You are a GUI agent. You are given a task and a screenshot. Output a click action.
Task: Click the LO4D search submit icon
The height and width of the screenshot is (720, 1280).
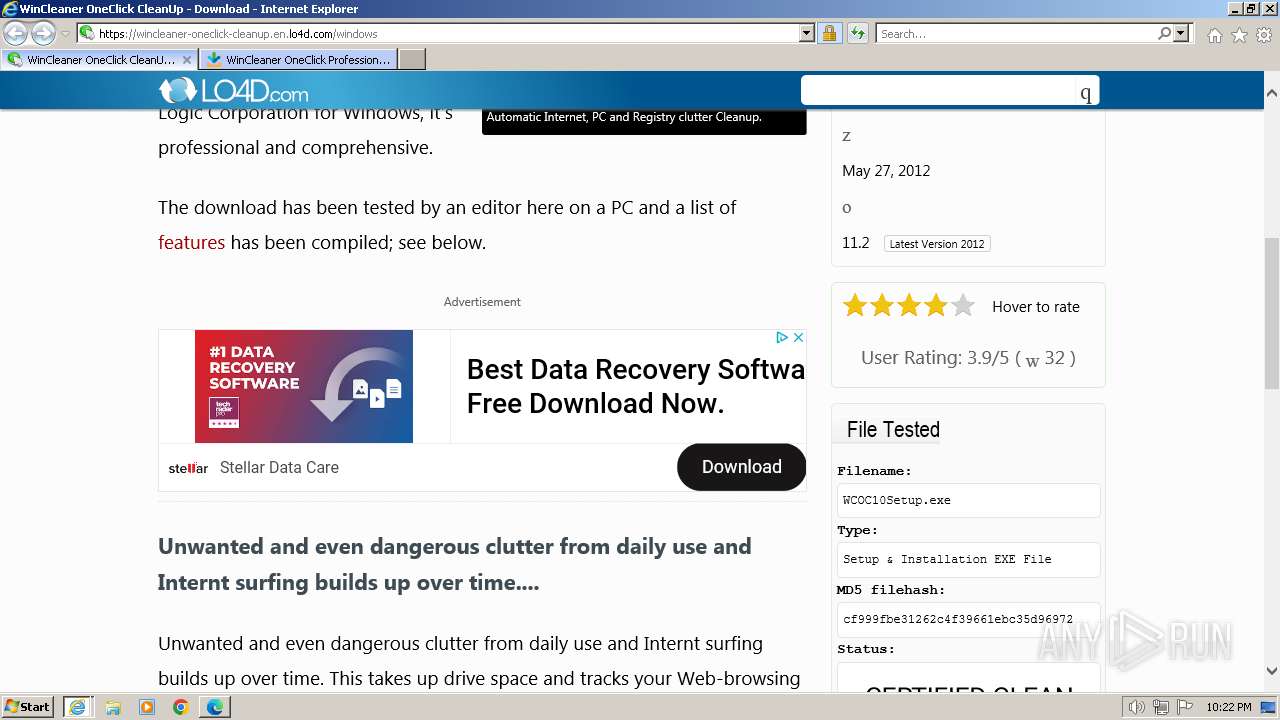pos(1086,93)
